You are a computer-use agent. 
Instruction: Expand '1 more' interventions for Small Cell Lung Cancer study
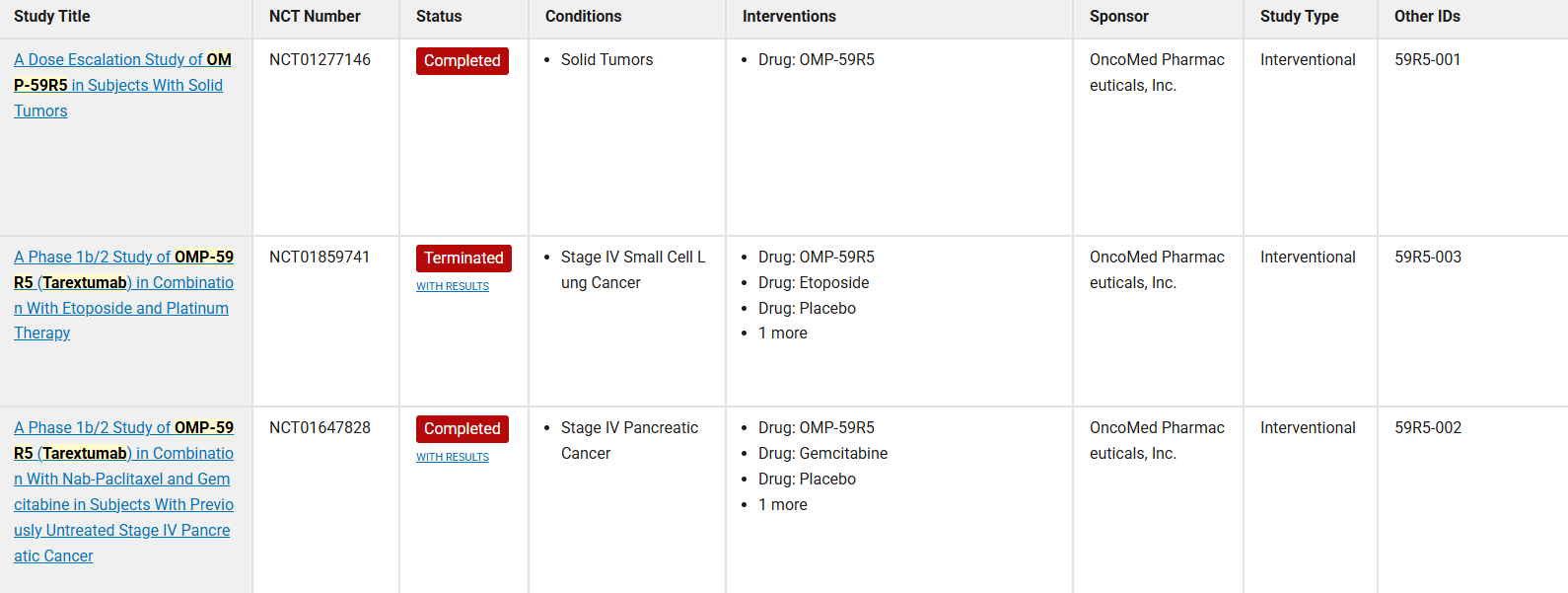(783, 334)
